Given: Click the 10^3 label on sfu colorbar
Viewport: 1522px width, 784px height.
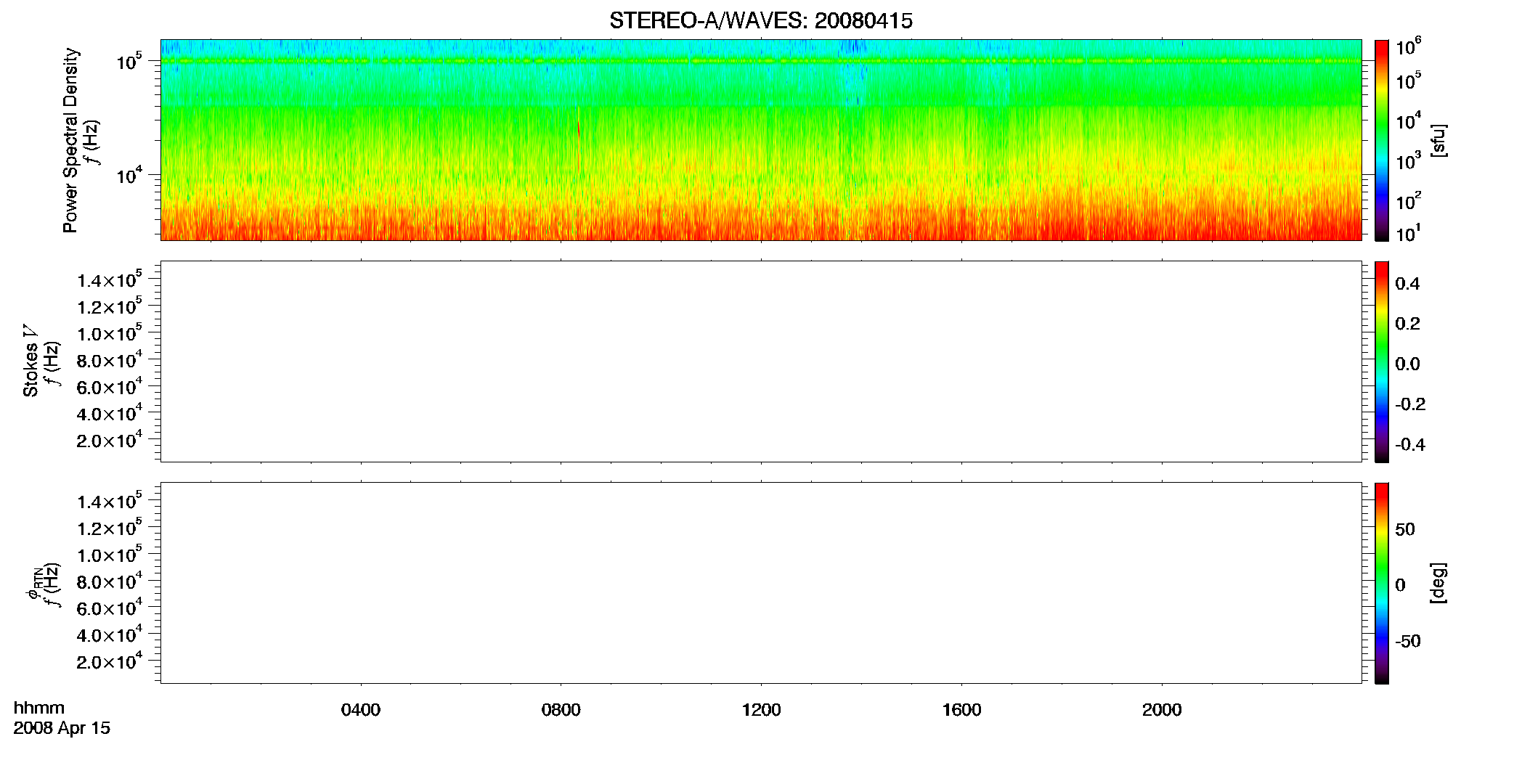Looking at the screenshot, I should (1408, 160).
